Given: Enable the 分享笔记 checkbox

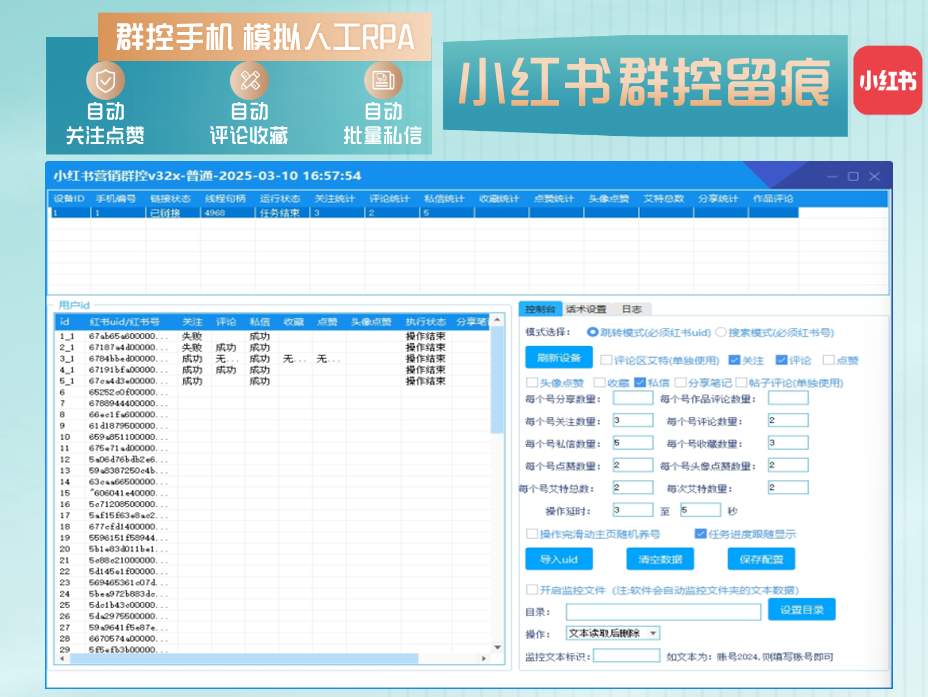Looking at the screenshot, I should click(x=681, y=383).
